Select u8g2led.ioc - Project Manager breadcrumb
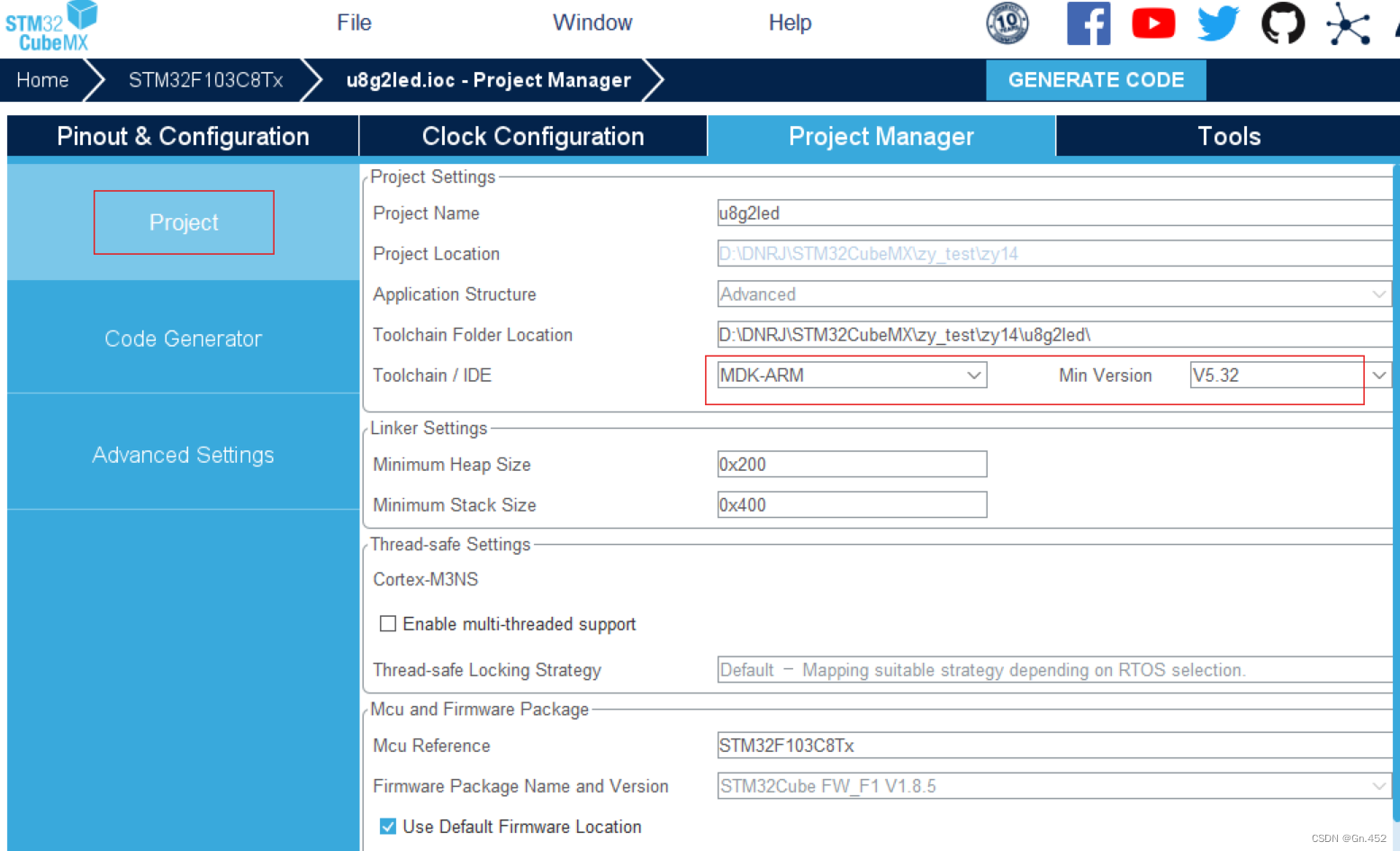1400x851 pixels. click(x=489, y=80)
